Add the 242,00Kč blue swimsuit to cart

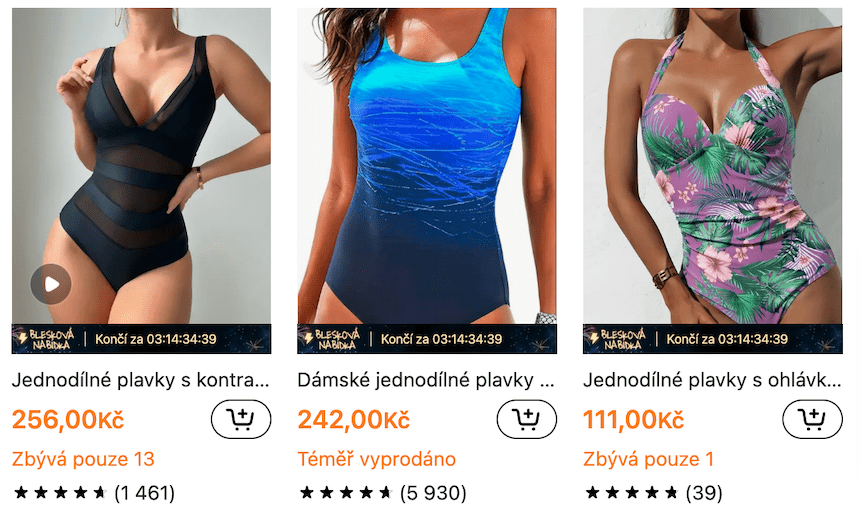pyautogui.click(x=527, y=419)
